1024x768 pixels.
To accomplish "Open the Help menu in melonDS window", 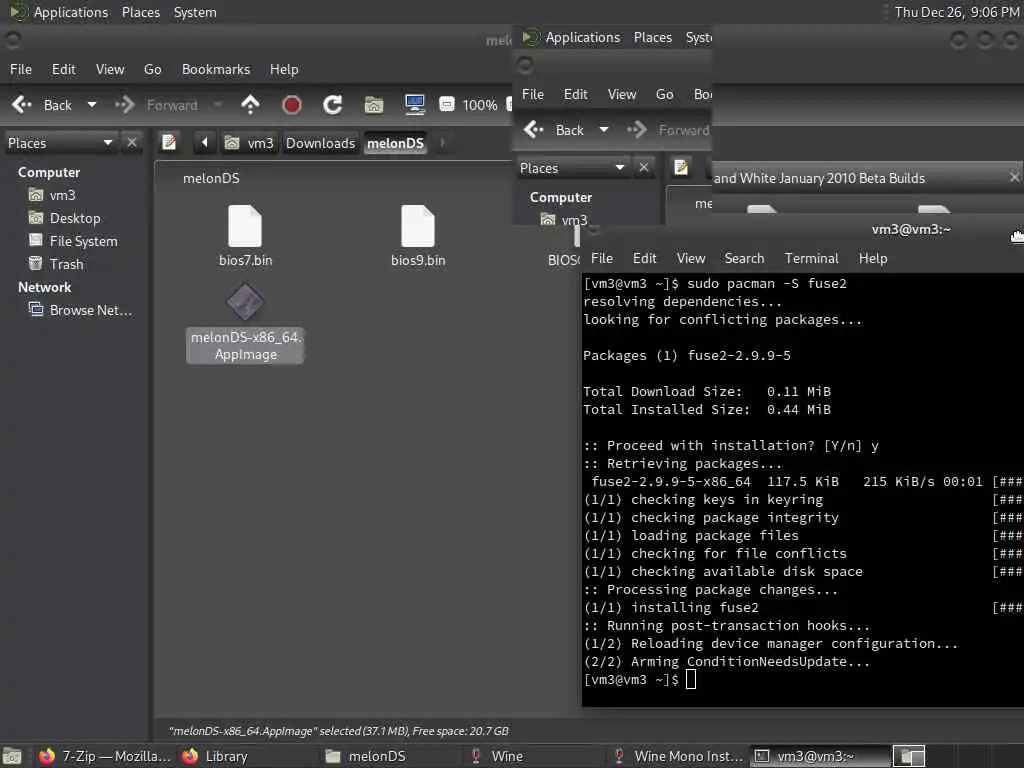I will pos(284,69).
